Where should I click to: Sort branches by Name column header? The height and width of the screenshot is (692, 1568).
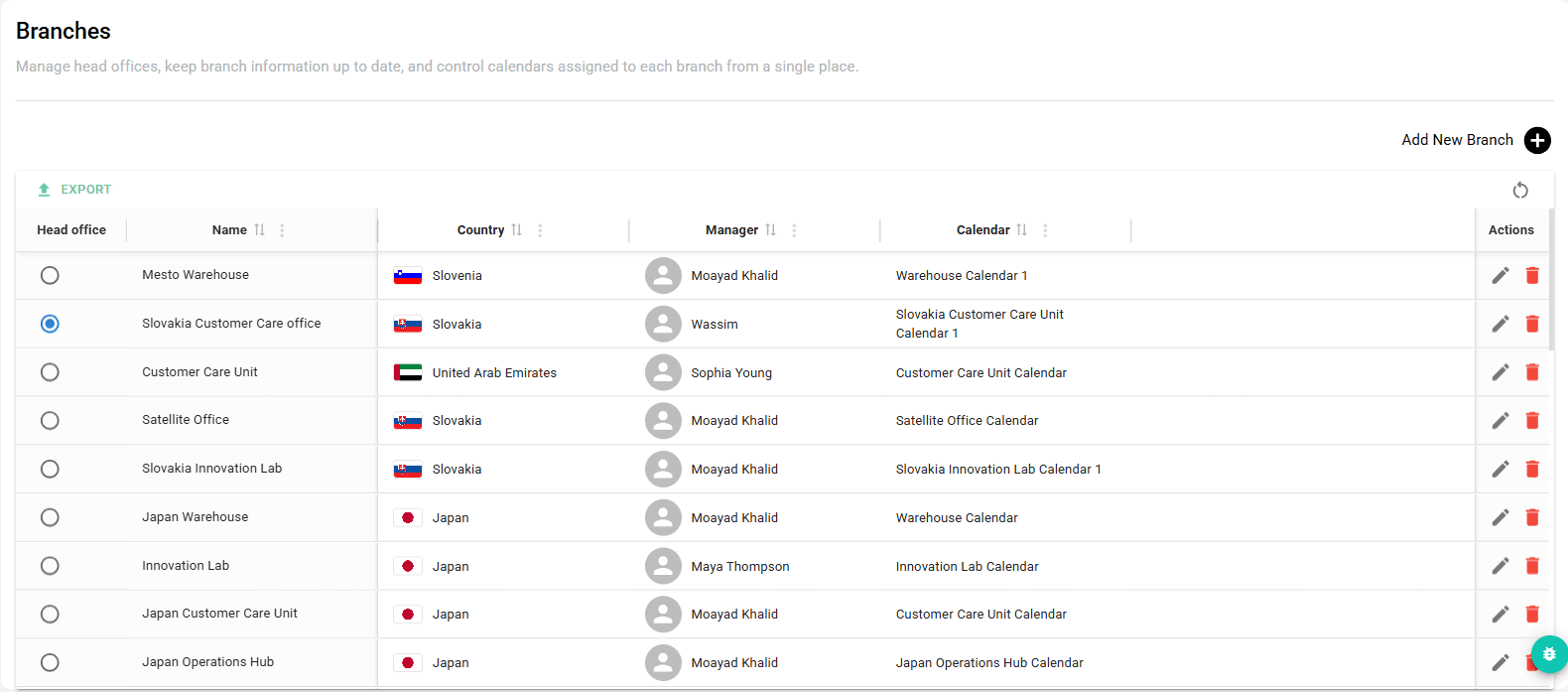230,230
